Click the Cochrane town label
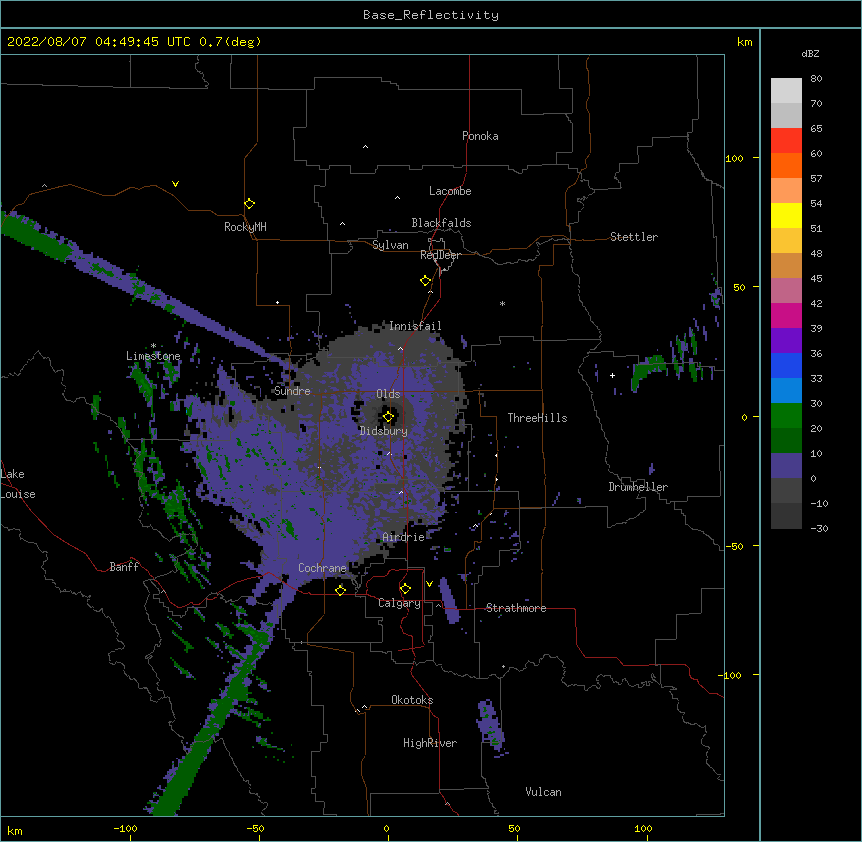862x842 pixels. [x=322, y=568]
